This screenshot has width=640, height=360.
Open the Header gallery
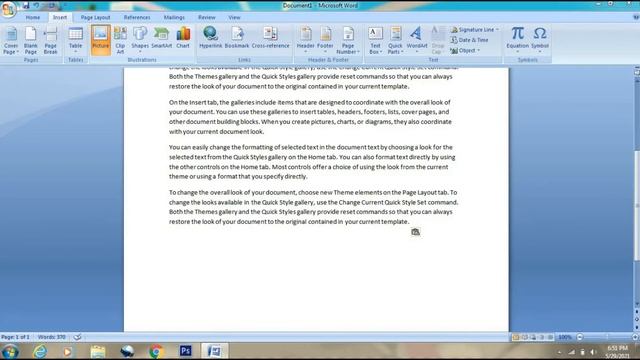tap(305, 40)
